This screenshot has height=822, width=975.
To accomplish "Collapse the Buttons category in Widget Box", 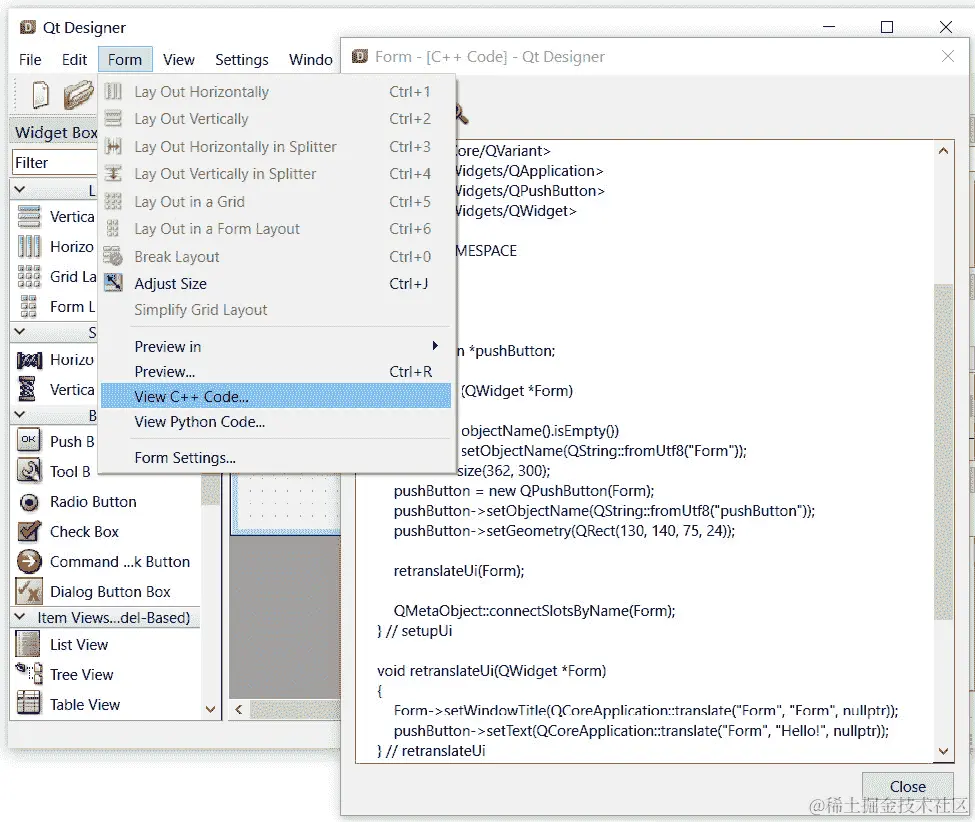I will pyautogui.click(x=20, y=414).
